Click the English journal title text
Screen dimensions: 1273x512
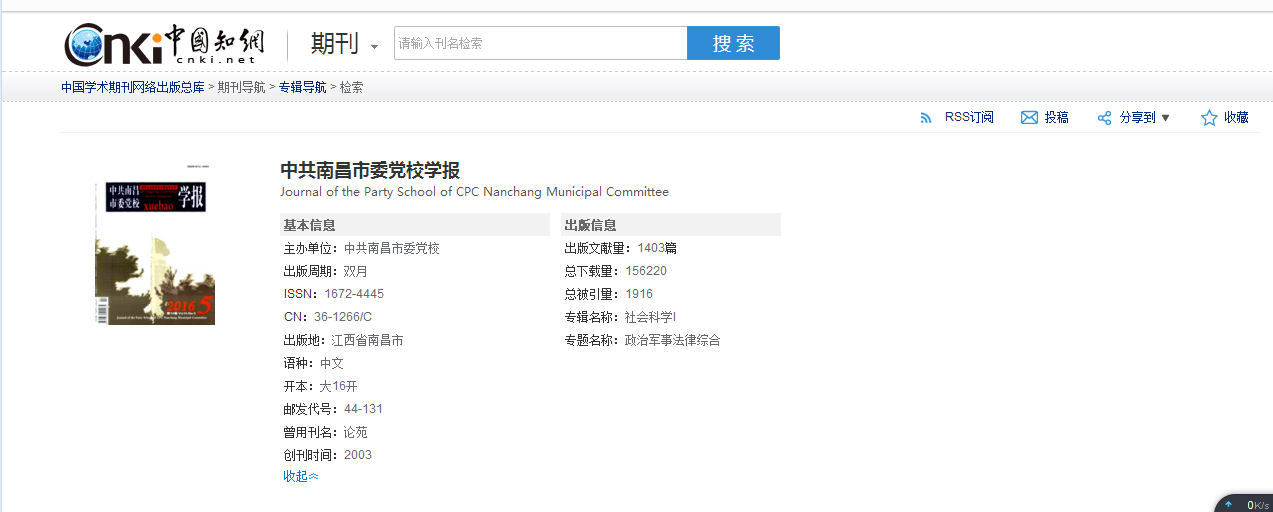coord(474,192)
